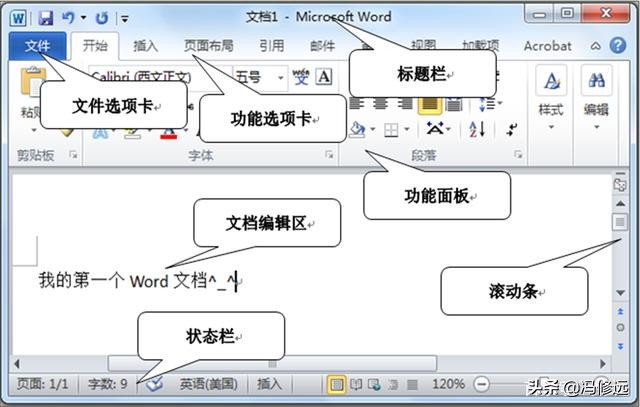Viewport: 640px width, 407px height.
Task: Click the Save icon in quick access toolbar
Action: click(x=46, y=18)
